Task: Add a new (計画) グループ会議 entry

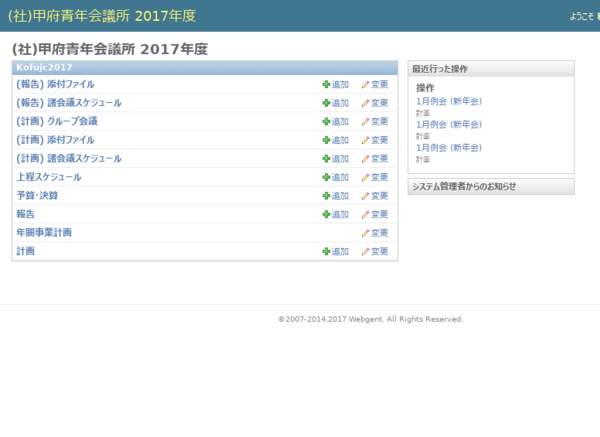Action: tap(335, 121)
